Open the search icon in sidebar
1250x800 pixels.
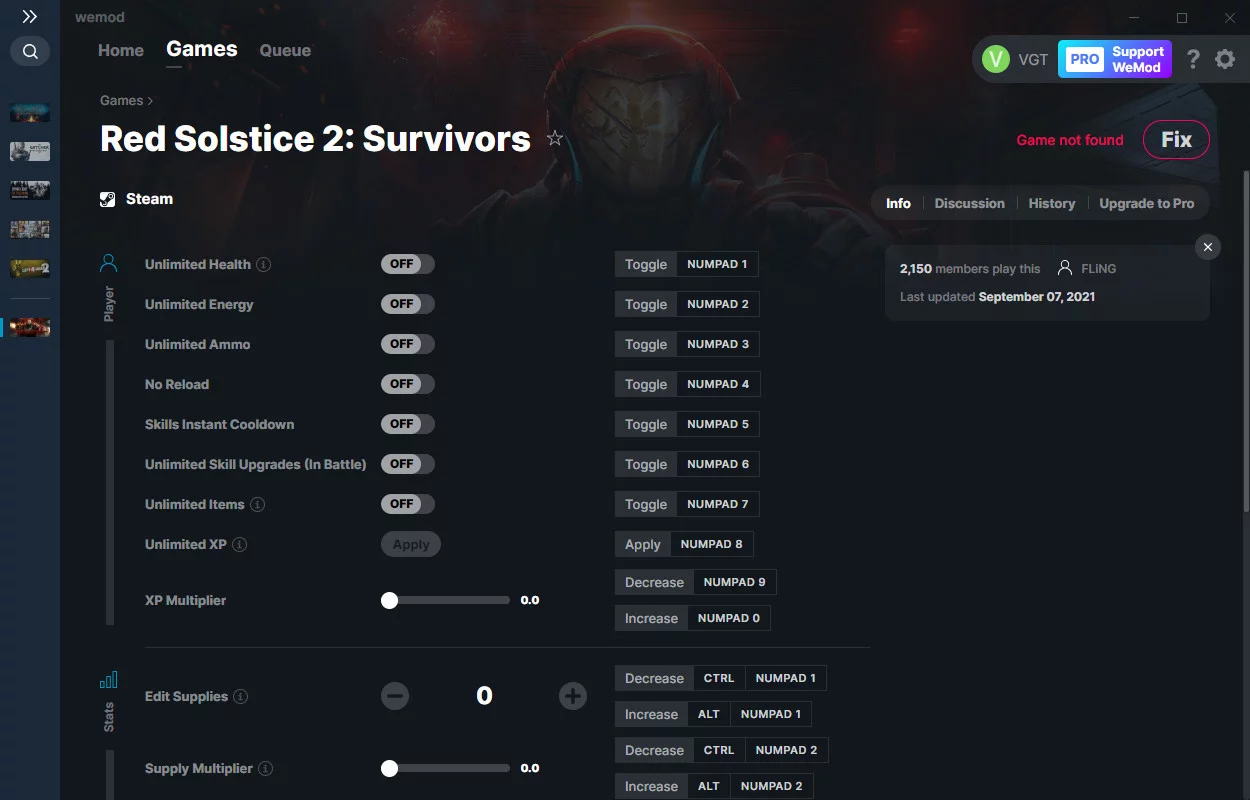[30, 51]
